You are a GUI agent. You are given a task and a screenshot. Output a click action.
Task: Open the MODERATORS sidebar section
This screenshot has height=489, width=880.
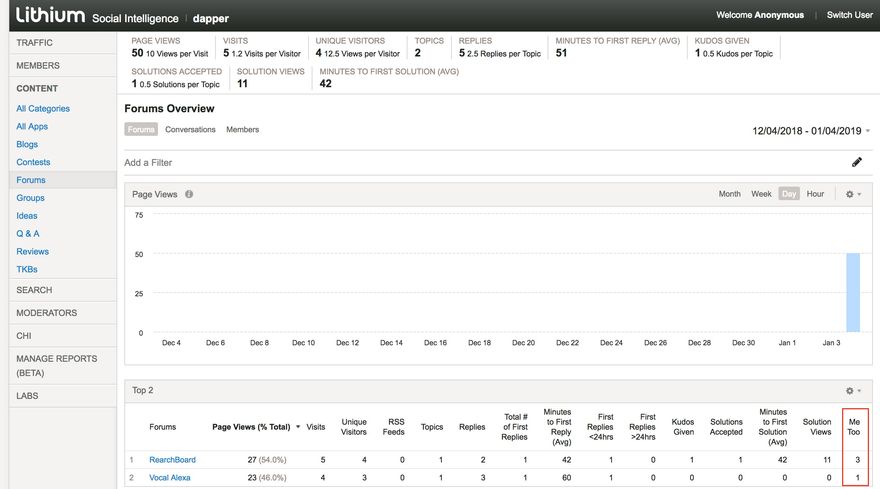[x=63, y=313]
